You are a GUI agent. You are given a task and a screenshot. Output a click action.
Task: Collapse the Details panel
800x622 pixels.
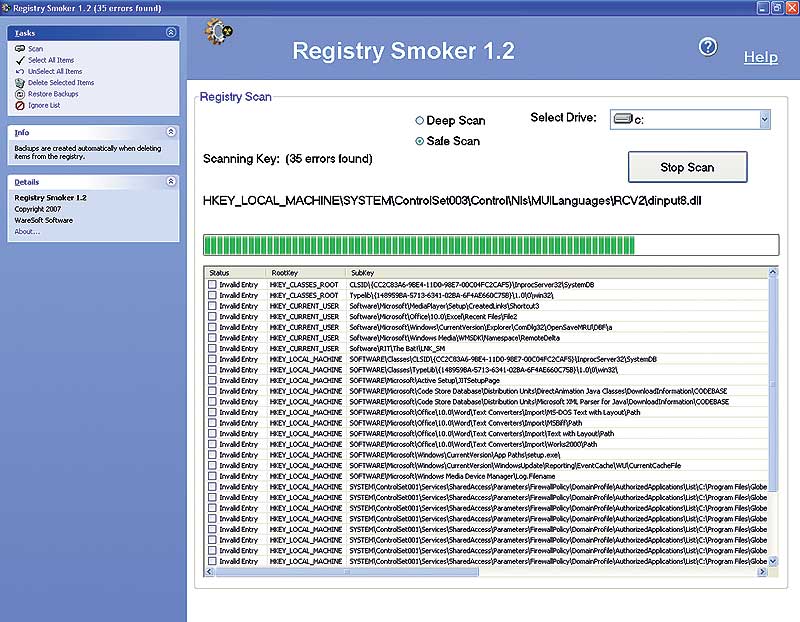click(171, 182)
